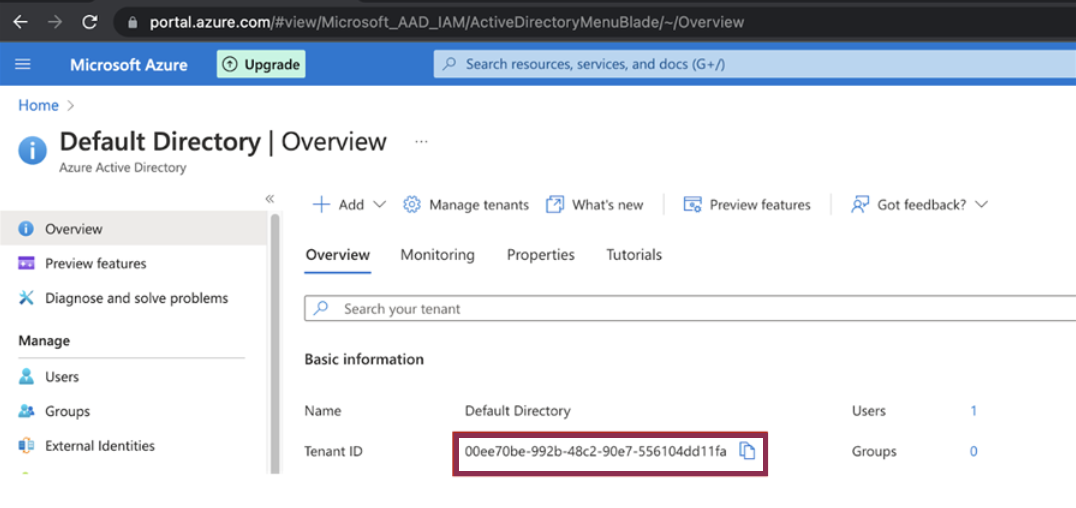Click the Basic information heading

tap(364, 359)
